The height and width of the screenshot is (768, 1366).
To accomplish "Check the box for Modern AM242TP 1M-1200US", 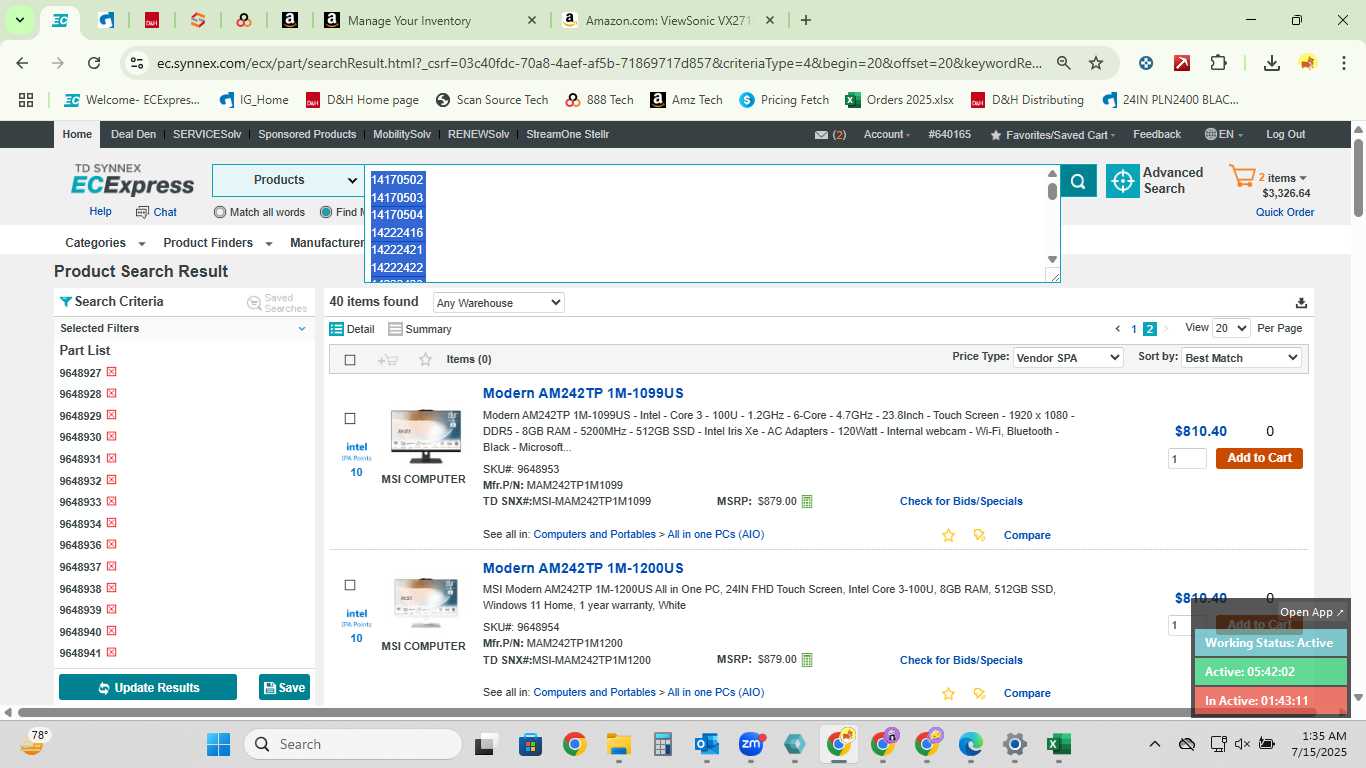I will pyautogui.click(x=350, y=585).
